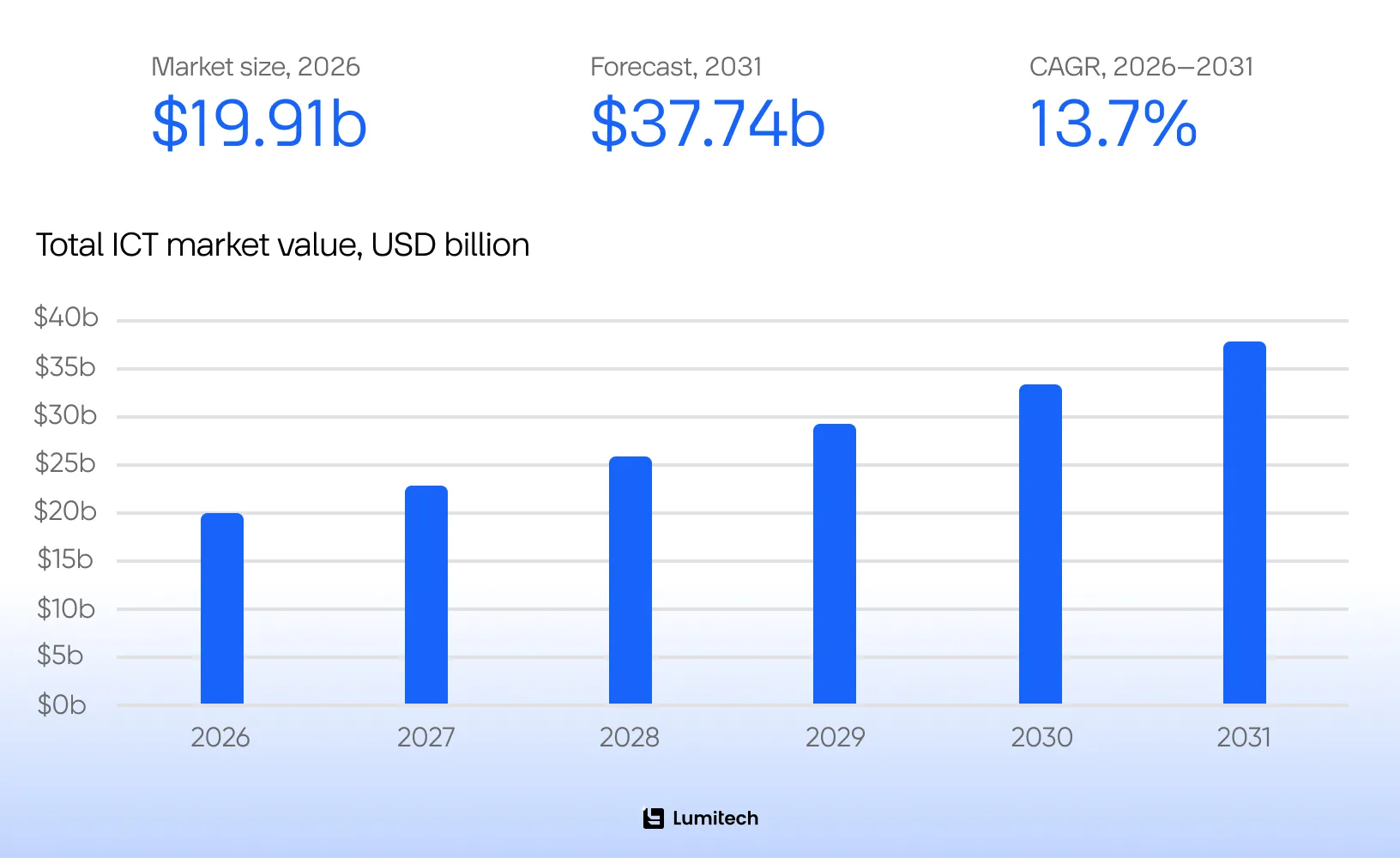Click the $25b y-axis label
This screenshot has width=1400, height=858.
(65, 463)
